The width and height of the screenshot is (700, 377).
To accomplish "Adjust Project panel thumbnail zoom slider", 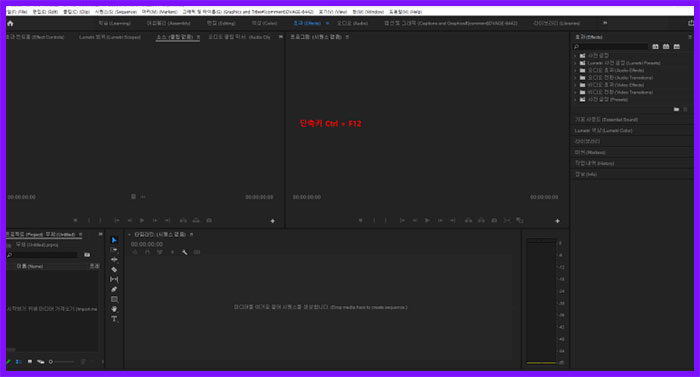I will coord(62,362).
